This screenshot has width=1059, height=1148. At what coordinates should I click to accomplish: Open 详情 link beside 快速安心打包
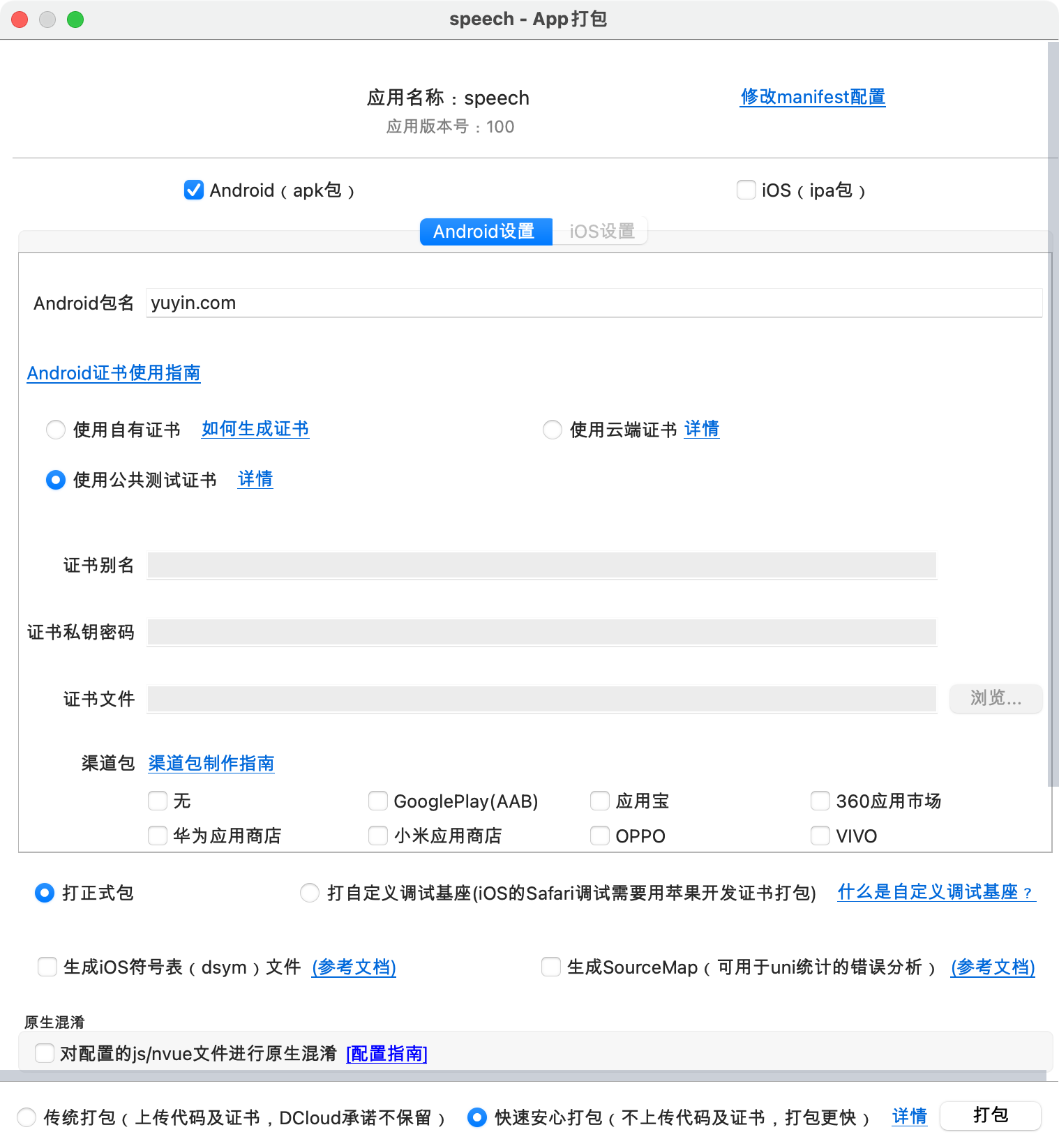pos(910,1117)
